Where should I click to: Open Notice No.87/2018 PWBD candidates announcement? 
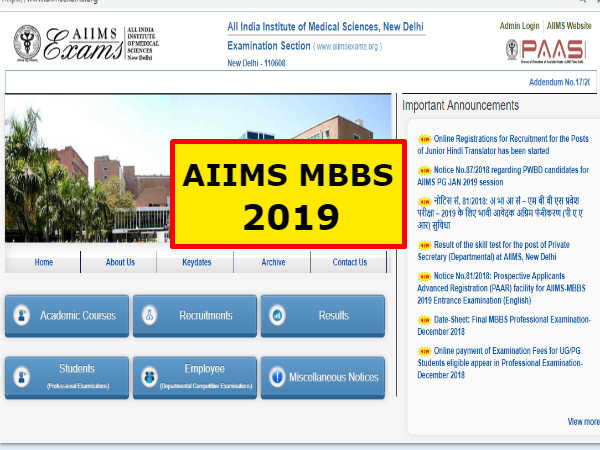click(503, 176)
